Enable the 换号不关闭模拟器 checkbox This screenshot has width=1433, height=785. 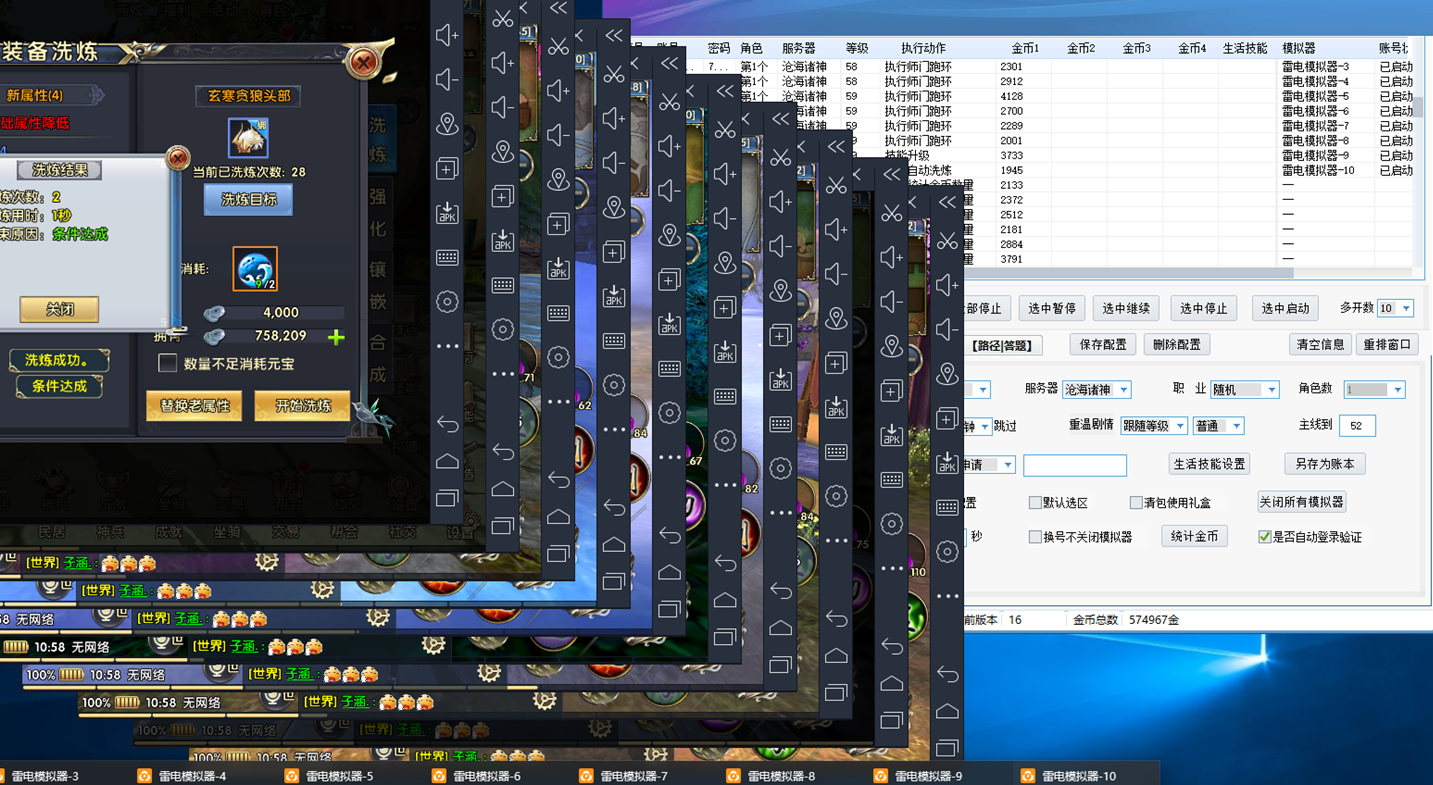[x=1035, y=537]
